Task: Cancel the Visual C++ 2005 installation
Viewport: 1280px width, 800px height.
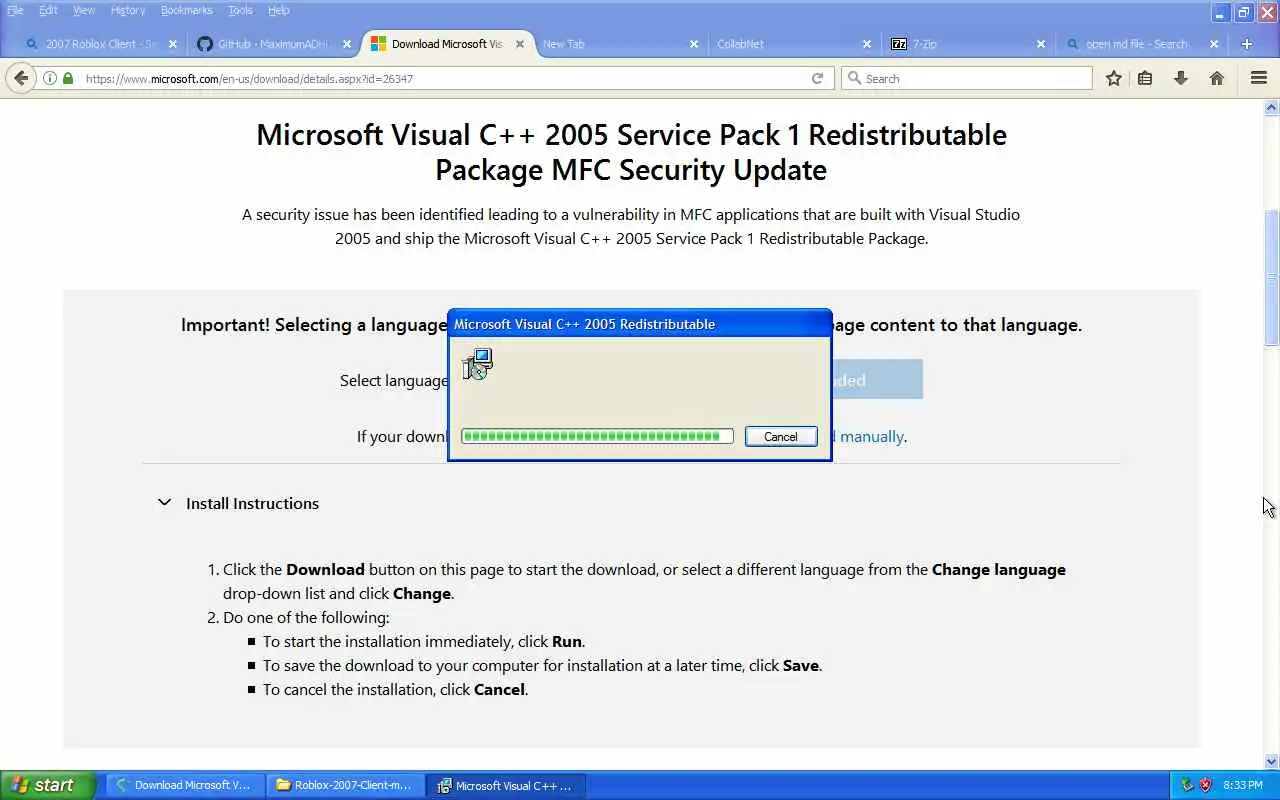Action: (x=781, y=436)
